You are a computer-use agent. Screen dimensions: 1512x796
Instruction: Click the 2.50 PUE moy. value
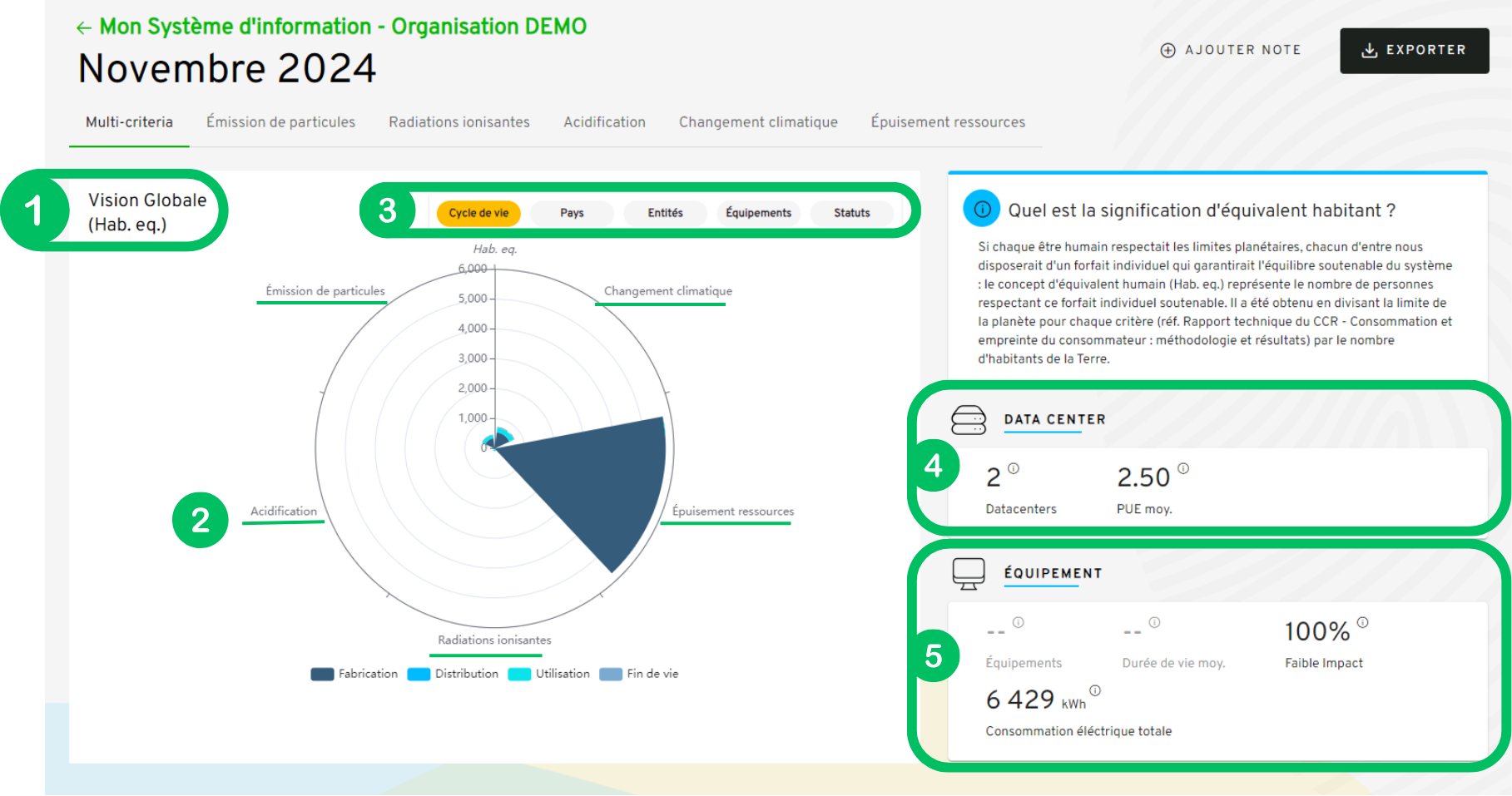1143,477
